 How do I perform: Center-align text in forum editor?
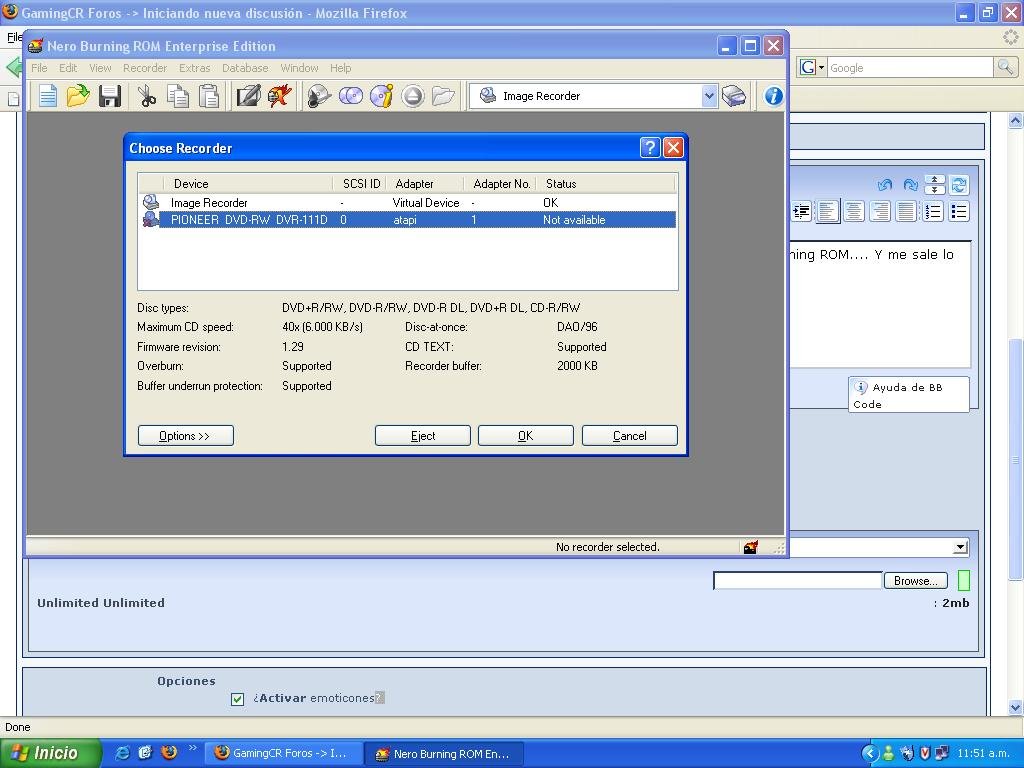click(x=854, y=212)
